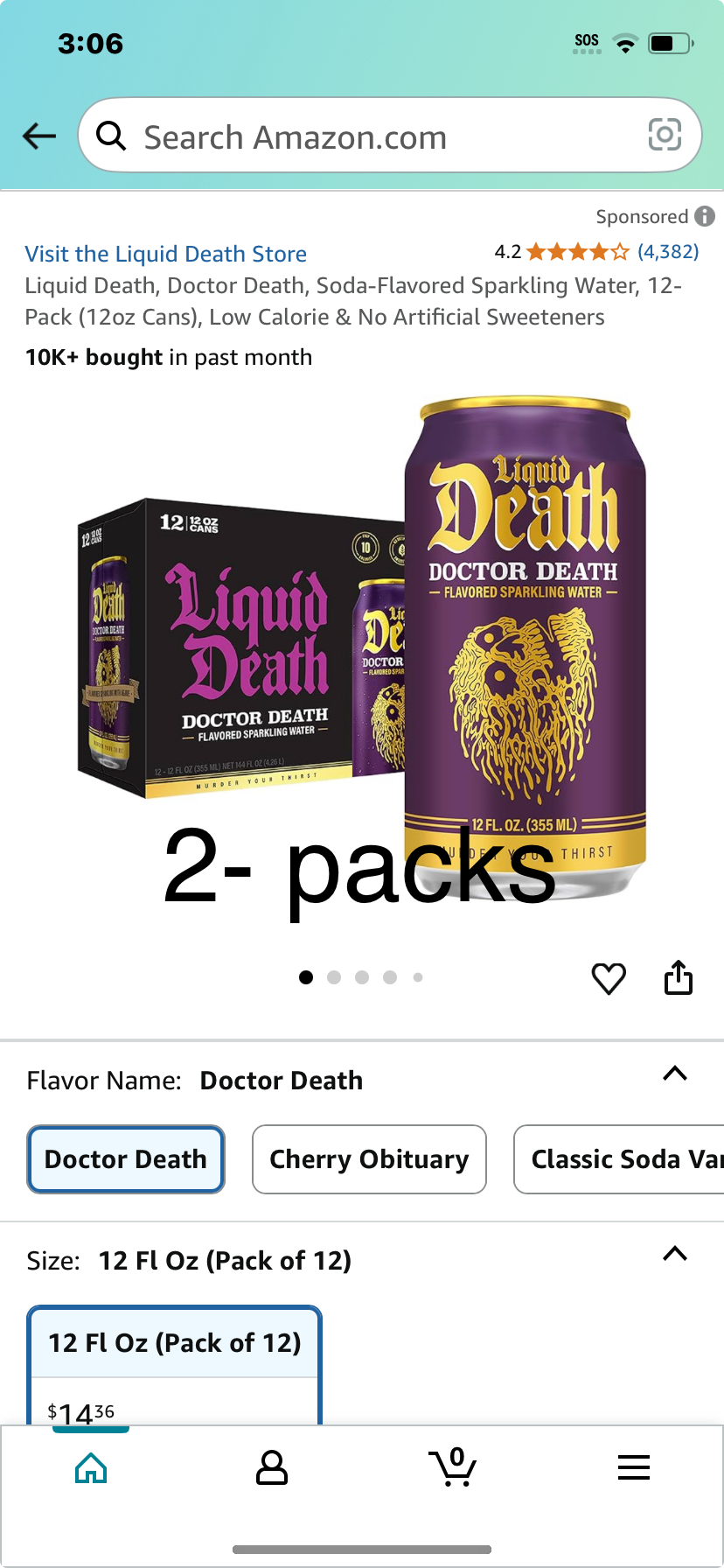The image size is (724, 1568).
Task: Open the shopping cart
Action: coord(453,1467)
